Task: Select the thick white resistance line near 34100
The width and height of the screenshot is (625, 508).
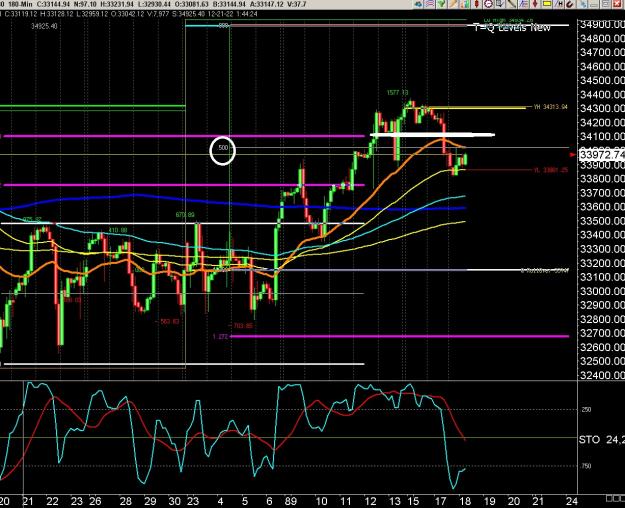Action: click(432, 135)
